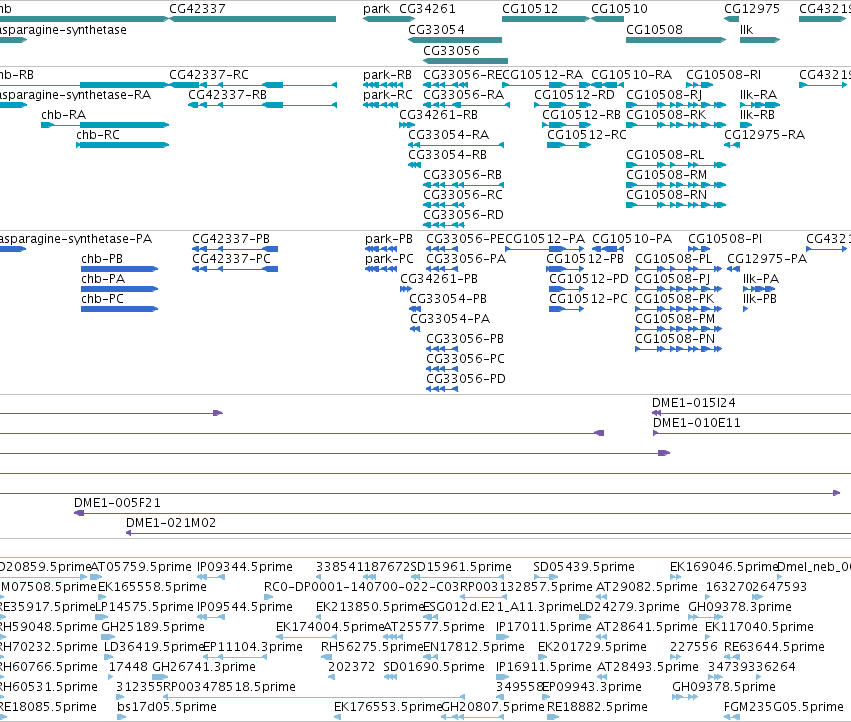Click the asparagine-synthetase-PA protein label
This screenshot has width=851, height=722.
[x=75, y=239]
